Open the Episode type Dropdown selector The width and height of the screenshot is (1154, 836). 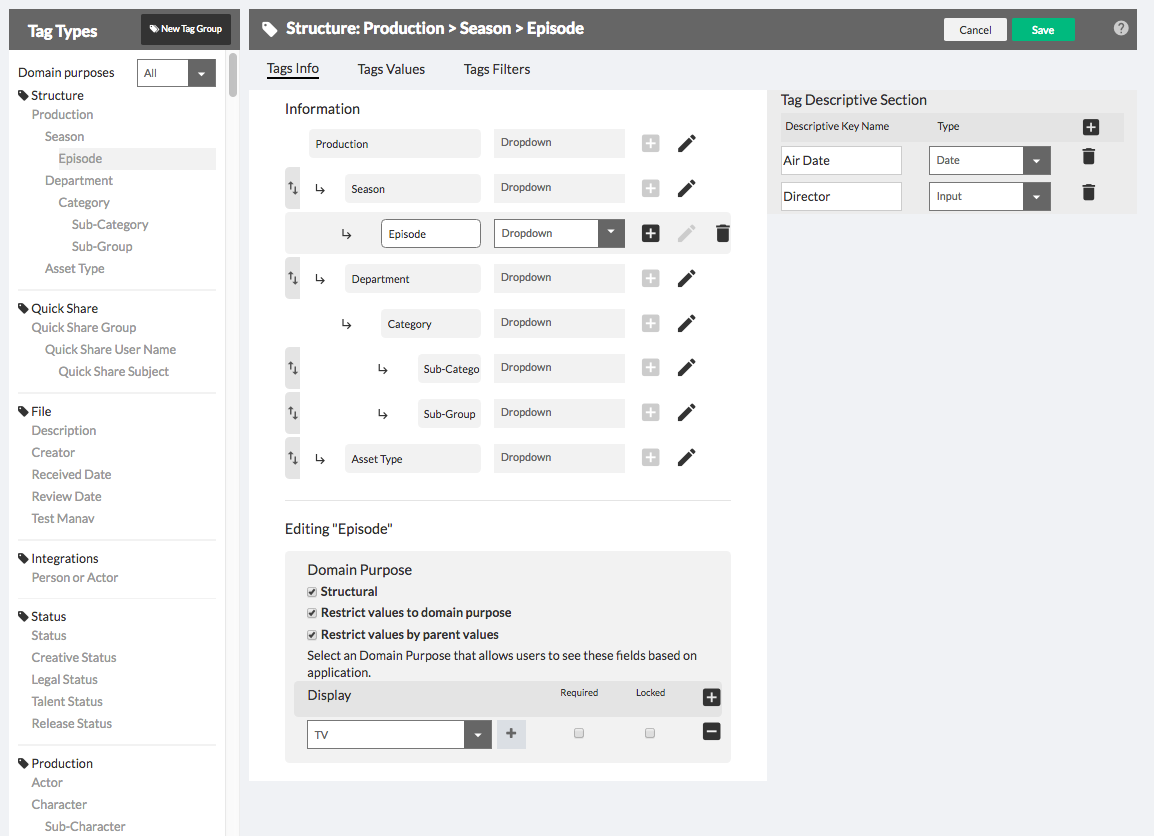tap(610, 233)
